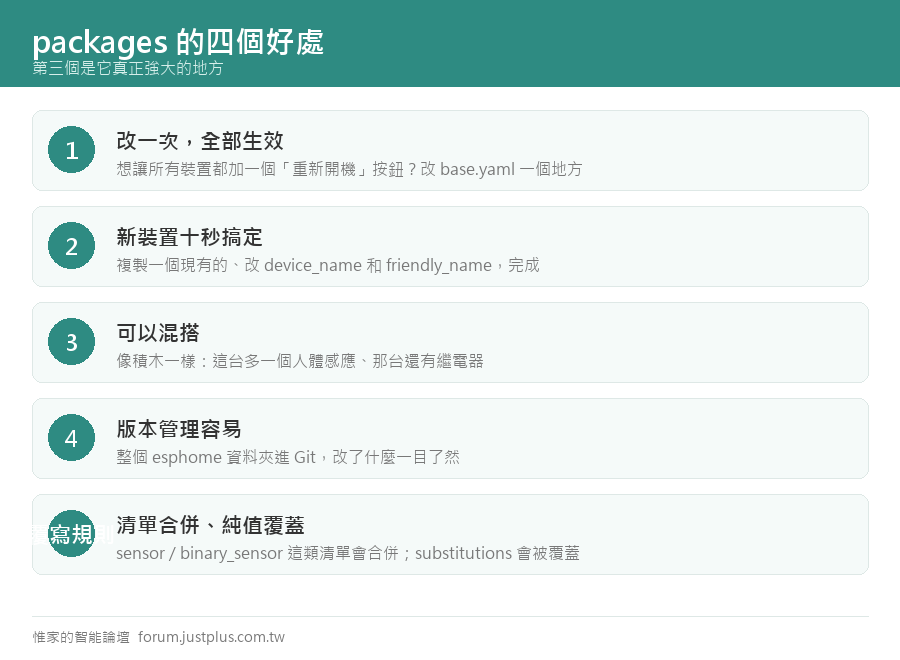Click the subtitle 第三個是它真正強大的地方
Image resolution: width=900 pixels, height=660 pixels.
coord(127,68)
